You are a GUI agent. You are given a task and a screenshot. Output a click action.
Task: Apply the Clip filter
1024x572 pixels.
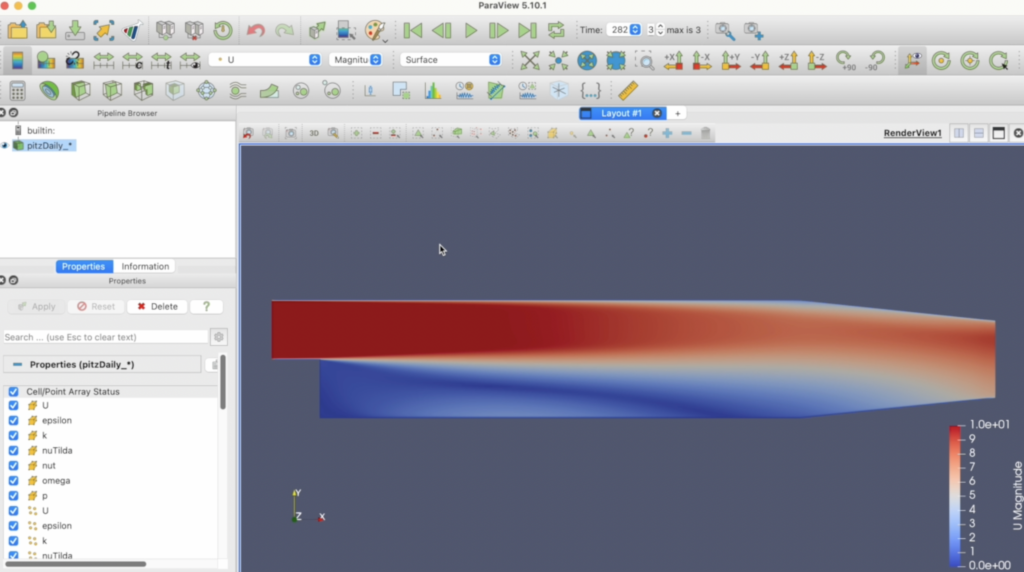tap(80, 91)
